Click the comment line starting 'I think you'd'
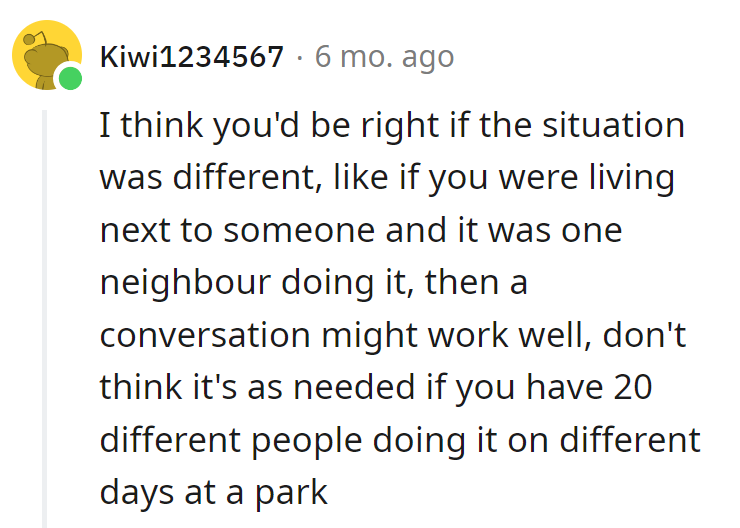This screenshot has width=740, height=528. point(392,126)
